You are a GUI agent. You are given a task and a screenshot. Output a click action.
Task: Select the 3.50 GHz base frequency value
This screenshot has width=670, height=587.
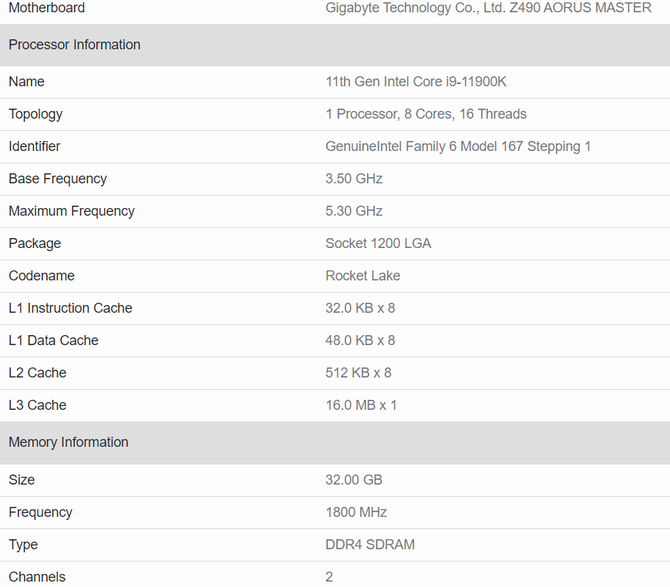pyautogui.click(x=354, y=179)
